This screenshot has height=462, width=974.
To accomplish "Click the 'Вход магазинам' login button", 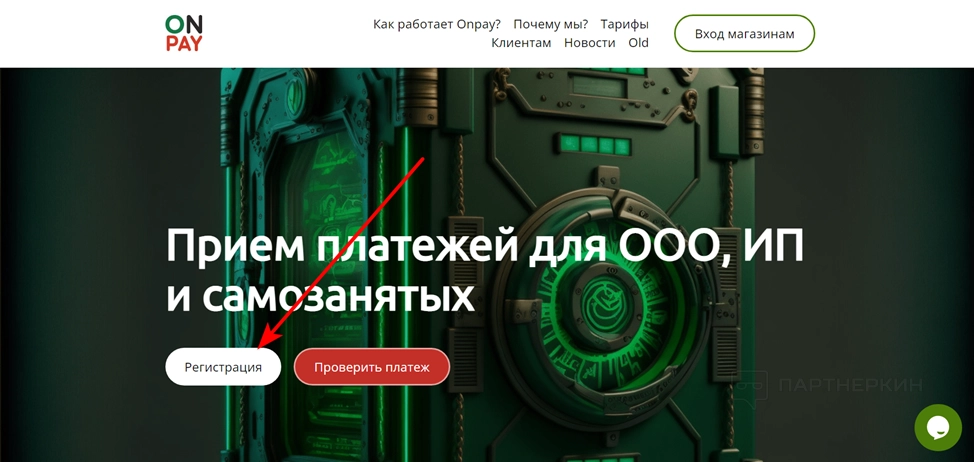I will click(744, 34).
